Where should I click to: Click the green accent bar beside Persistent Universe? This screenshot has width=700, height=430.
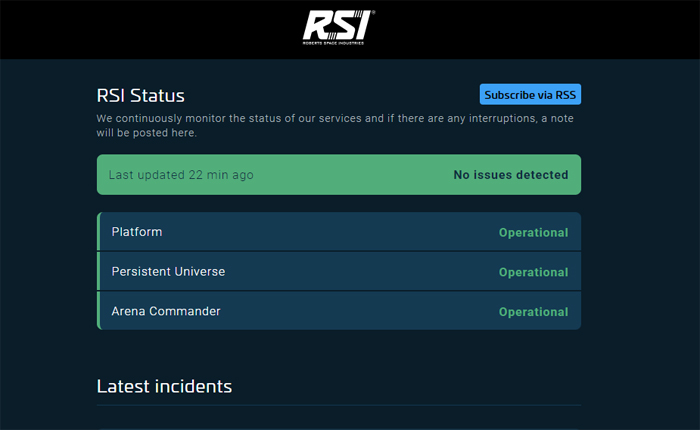pyautogui.click(x=98, y=271)
